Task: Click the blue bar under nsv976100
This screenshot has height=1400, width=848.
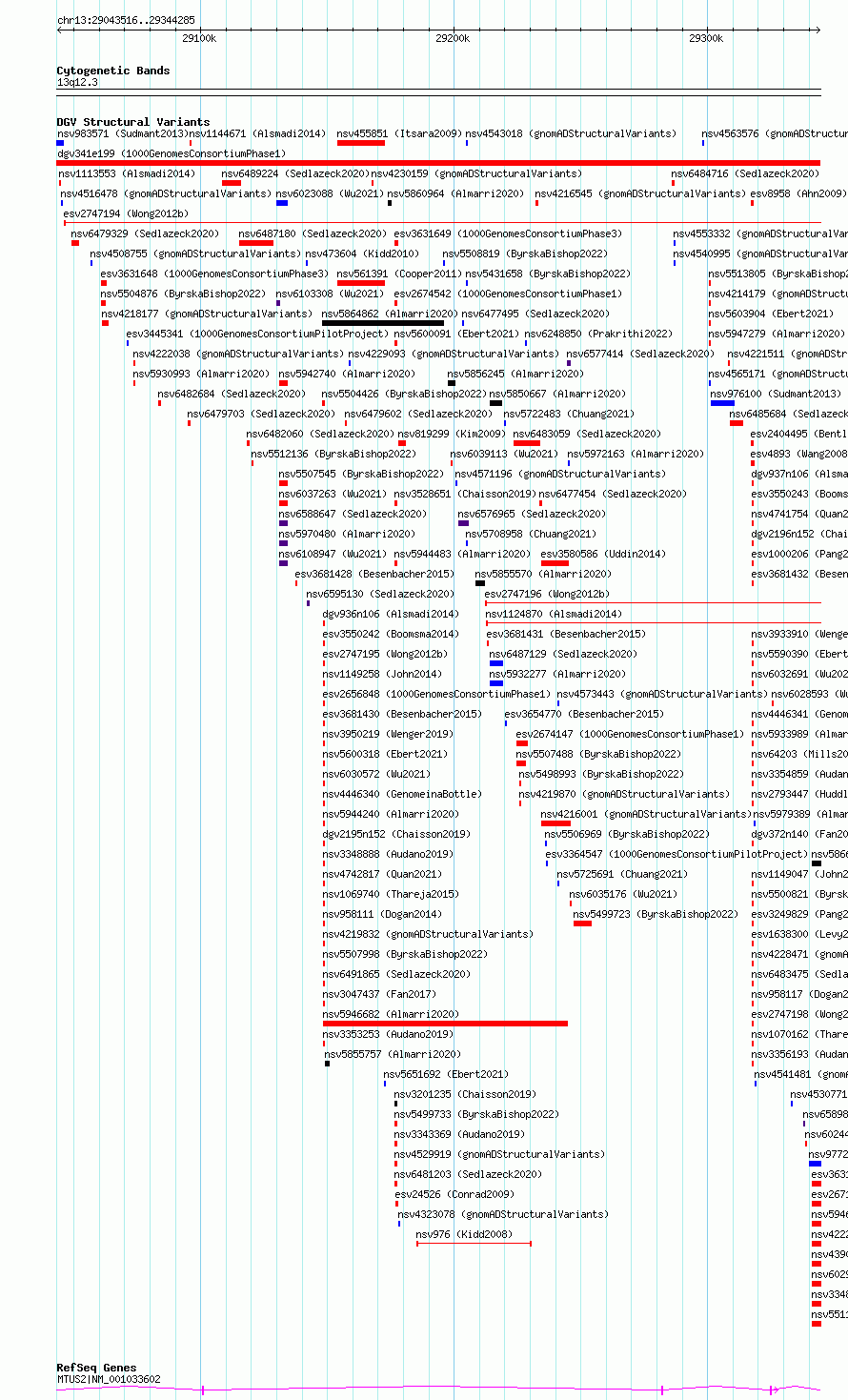Action: pyautogui.click(x=722, y=403)
